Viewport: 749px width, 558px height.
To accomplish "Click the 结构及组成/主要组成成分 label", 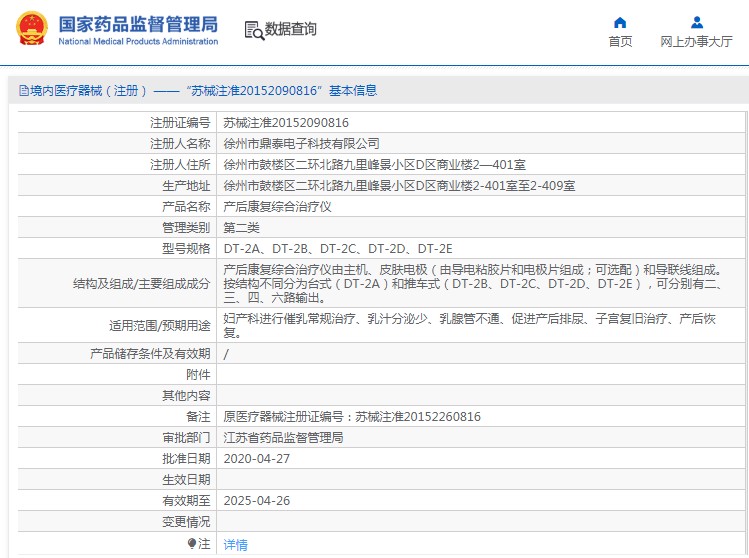I will click(x=141, y=284).
